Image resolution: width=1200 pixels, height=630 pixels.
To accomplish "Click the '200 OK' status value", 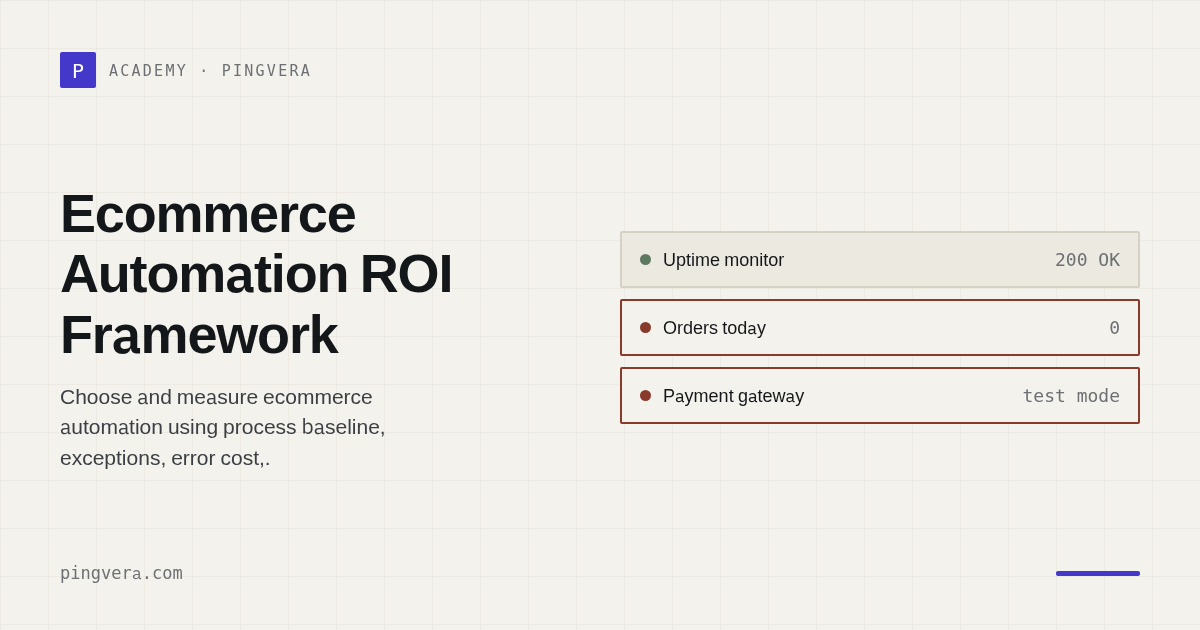I will pos(1087,260).
